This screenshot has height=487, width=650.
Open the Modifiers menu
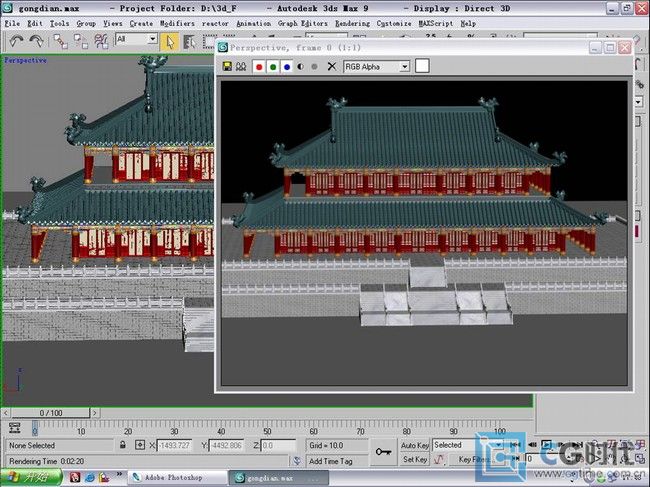[x=177, y=24]
